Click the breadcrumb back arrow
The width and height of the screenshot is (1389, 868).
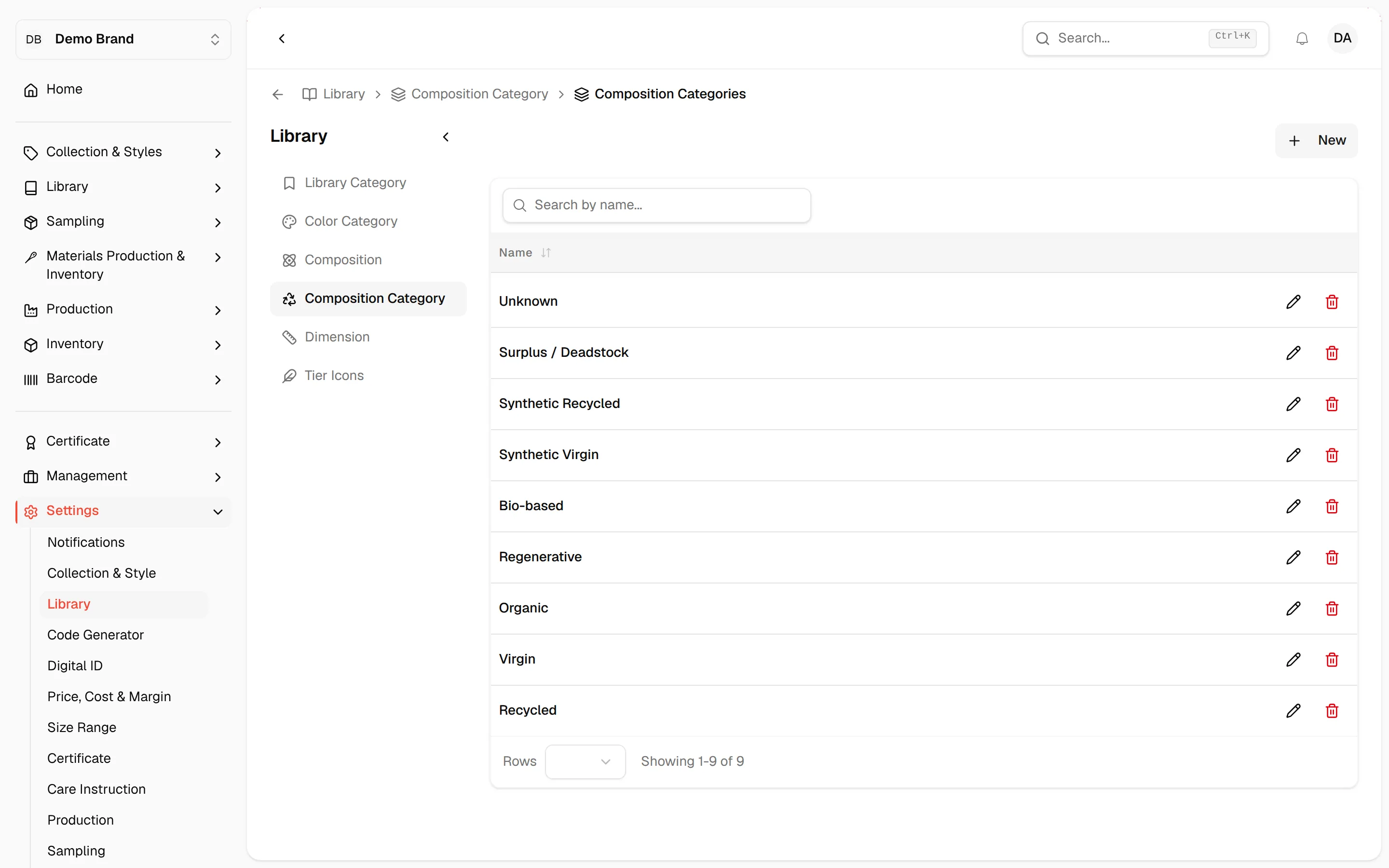278,94
